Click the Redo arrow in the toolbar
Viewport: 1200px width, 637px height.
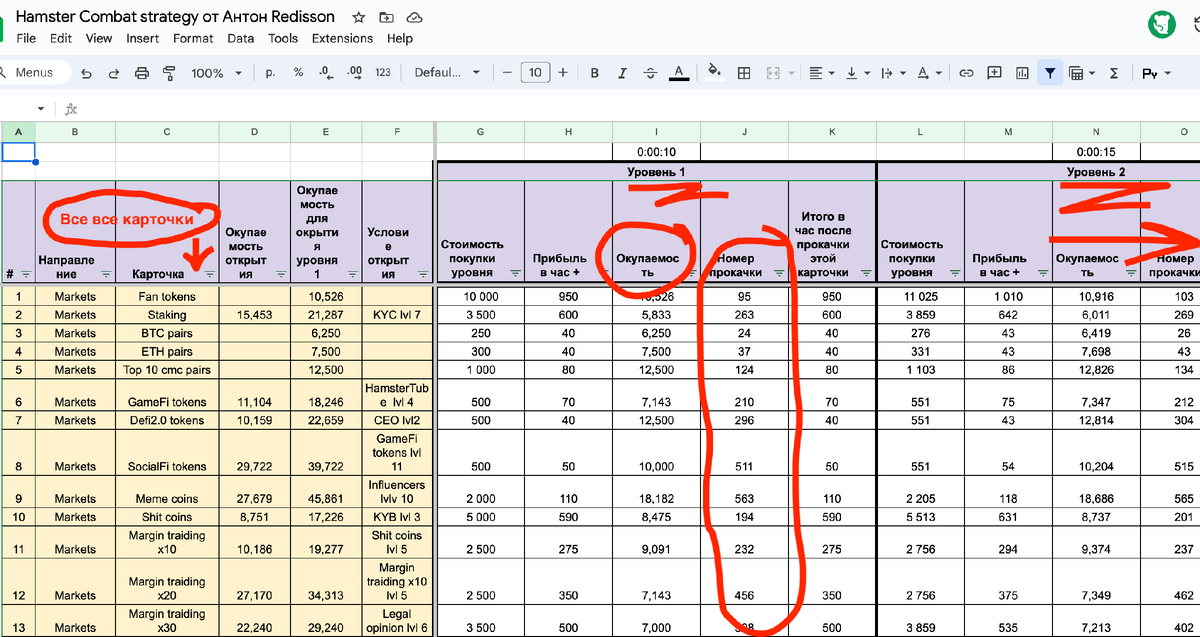pyautogui.click(x=113, y=73)
